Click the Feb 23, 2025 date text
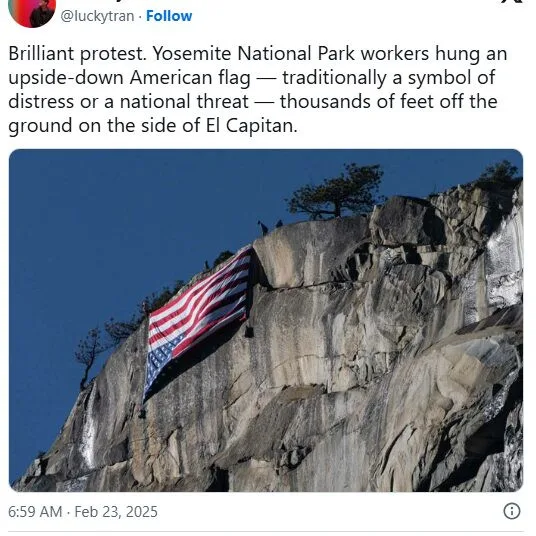Viewport: 536px width, 536px height. pyautogui.click(x=116, y=512)
